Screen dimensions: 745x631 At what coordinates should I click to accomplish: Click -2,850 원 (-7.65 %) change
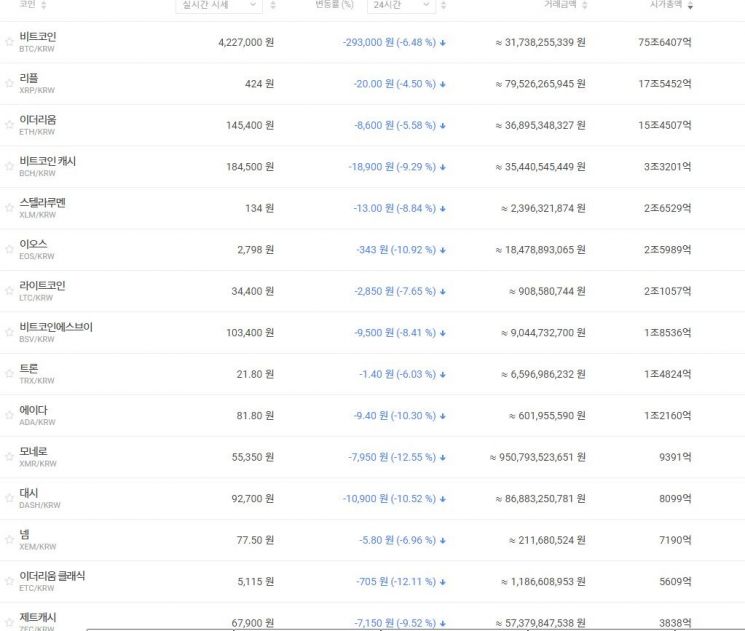395,291
